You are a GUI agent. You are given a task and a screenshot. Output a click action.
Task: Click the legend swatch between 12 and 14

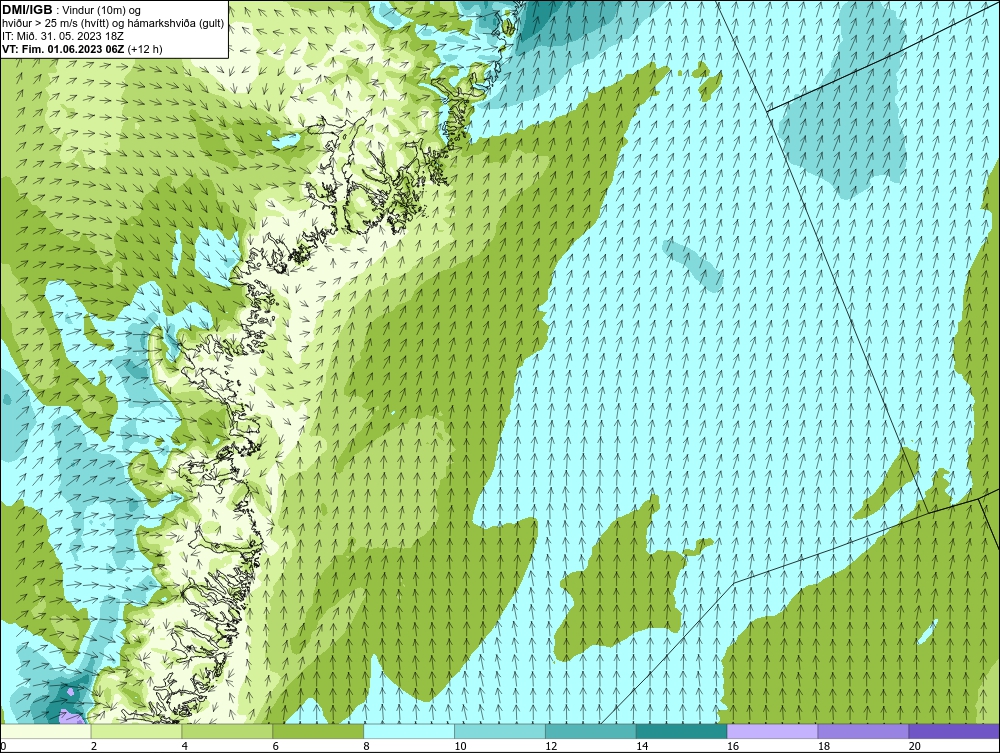click(591, 731)
